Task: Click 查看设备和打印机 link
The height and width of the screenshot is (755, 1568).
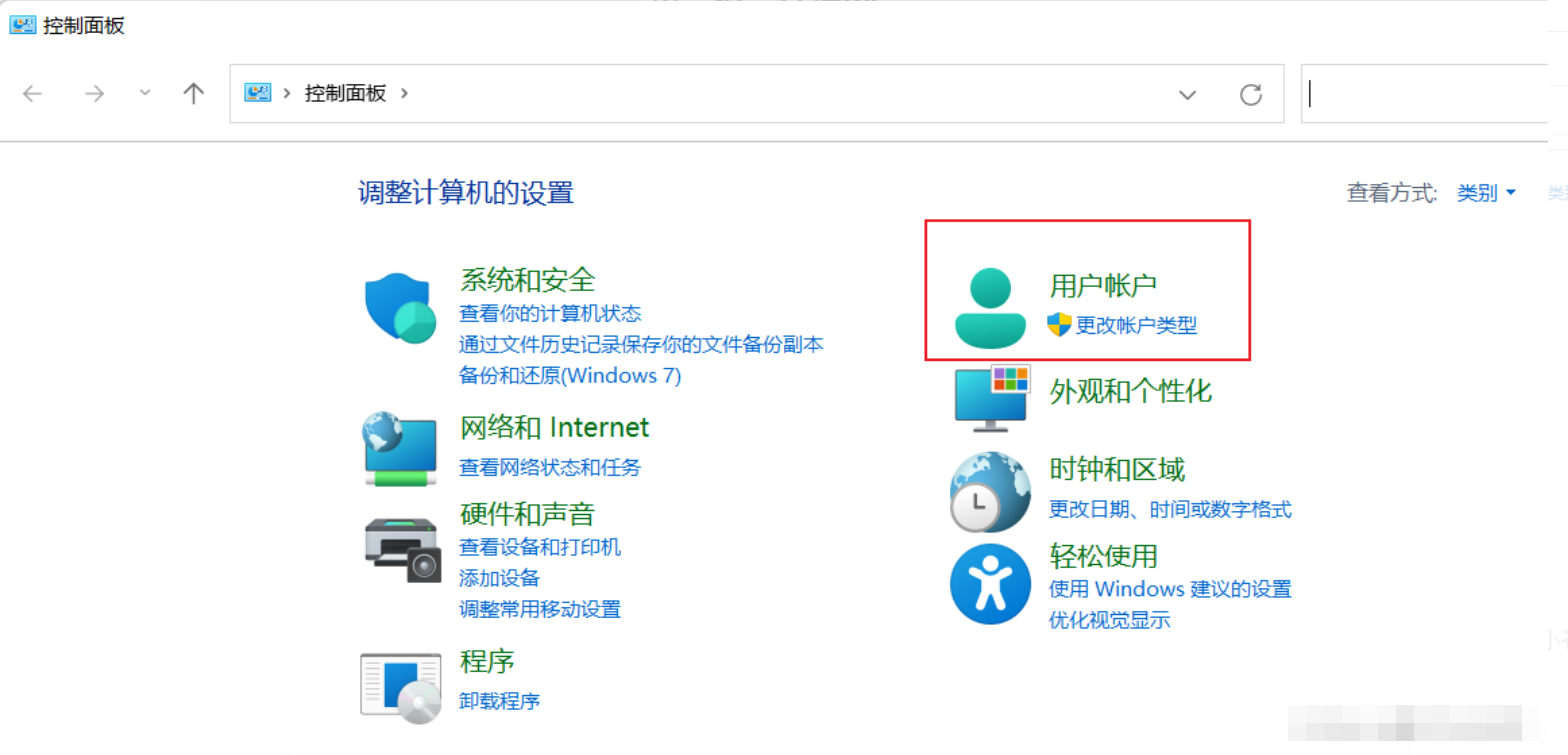Action: click(539, 547)
